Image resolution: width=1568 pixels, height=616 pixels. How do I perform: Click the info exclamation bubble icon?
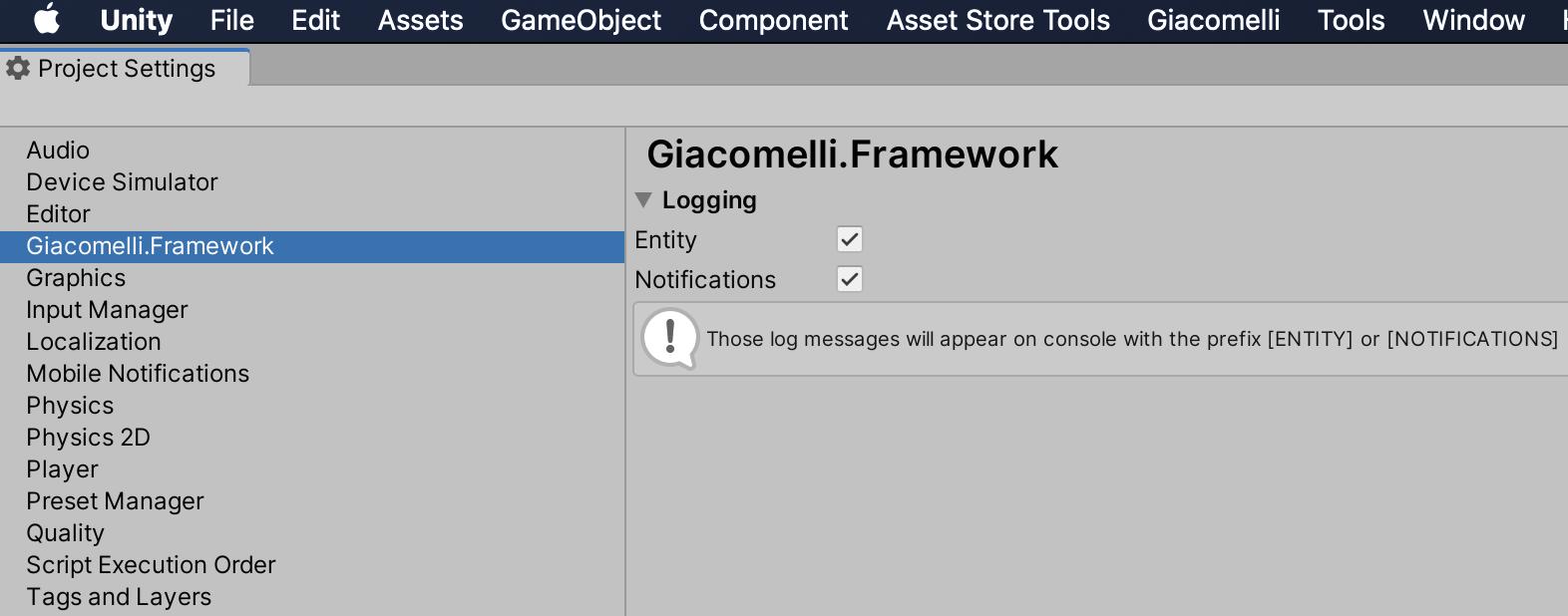pos(670,339)
